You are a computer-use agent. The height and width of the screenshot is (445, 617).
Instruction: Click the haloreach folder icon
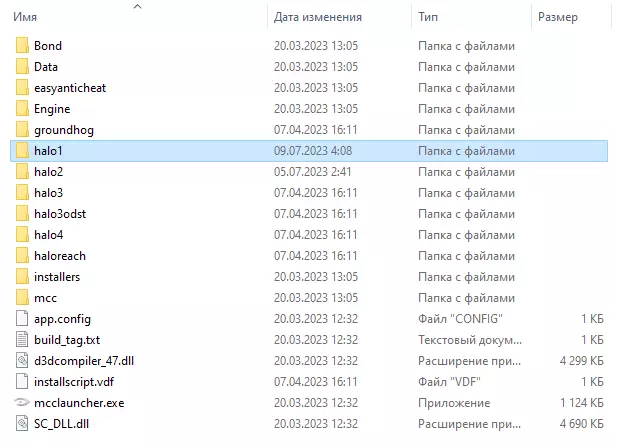[22, 256]
